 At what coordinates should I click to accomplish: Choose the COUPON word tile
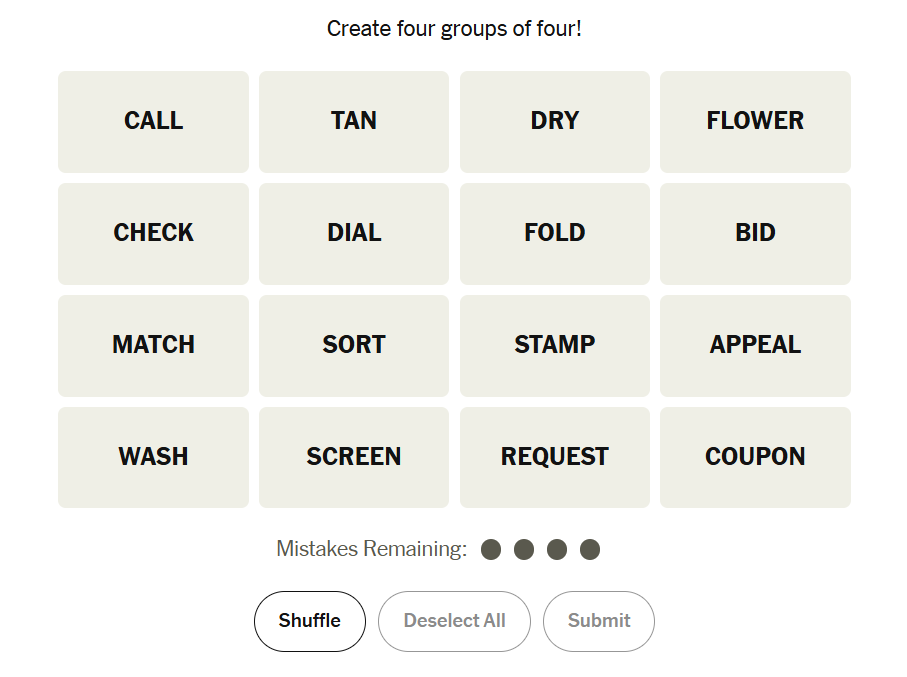pos(755,457)
